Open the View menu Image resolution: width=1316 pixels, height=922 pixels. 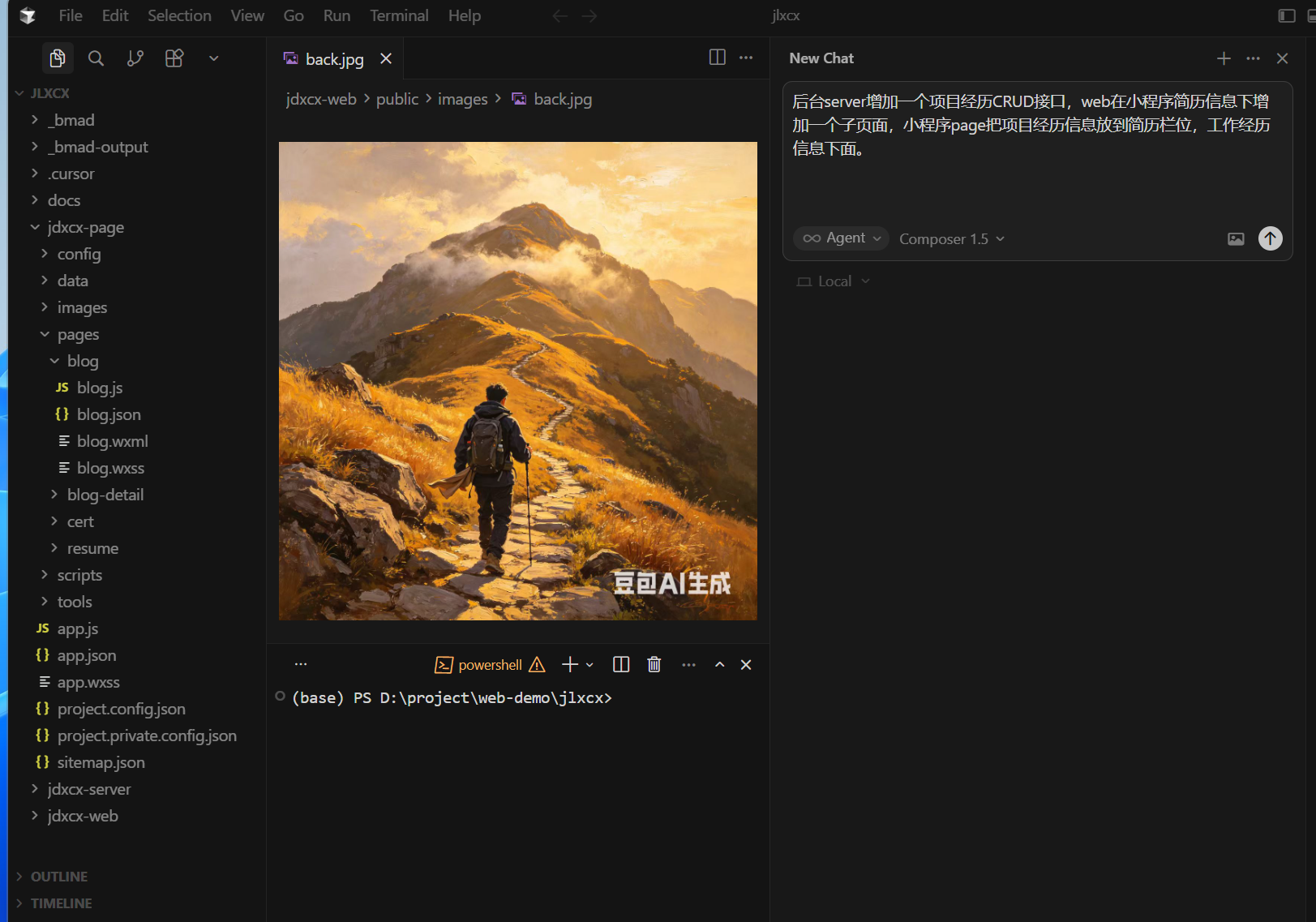click(247, 15)
